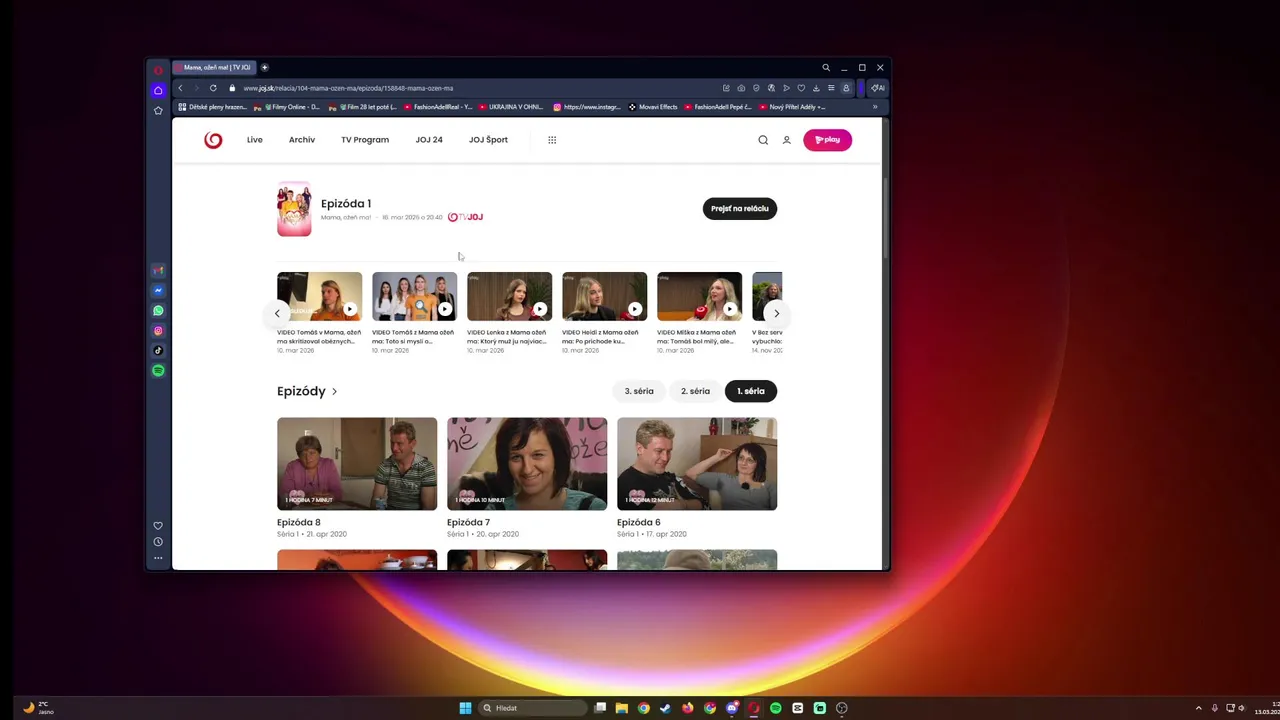Select the 2. séria filter
The height and width of the screenshot is (720, 1280).
point(695,391)
